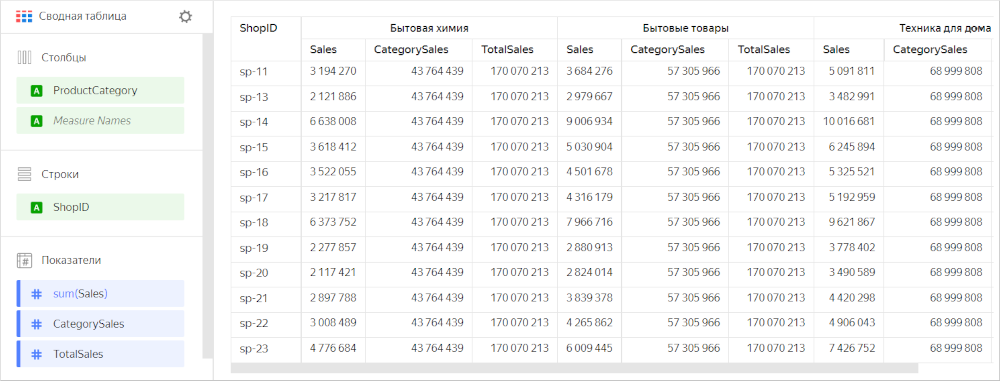Click the sp-20 row label
Viewport: 1000px width, 381px height.
pos(253,273)
